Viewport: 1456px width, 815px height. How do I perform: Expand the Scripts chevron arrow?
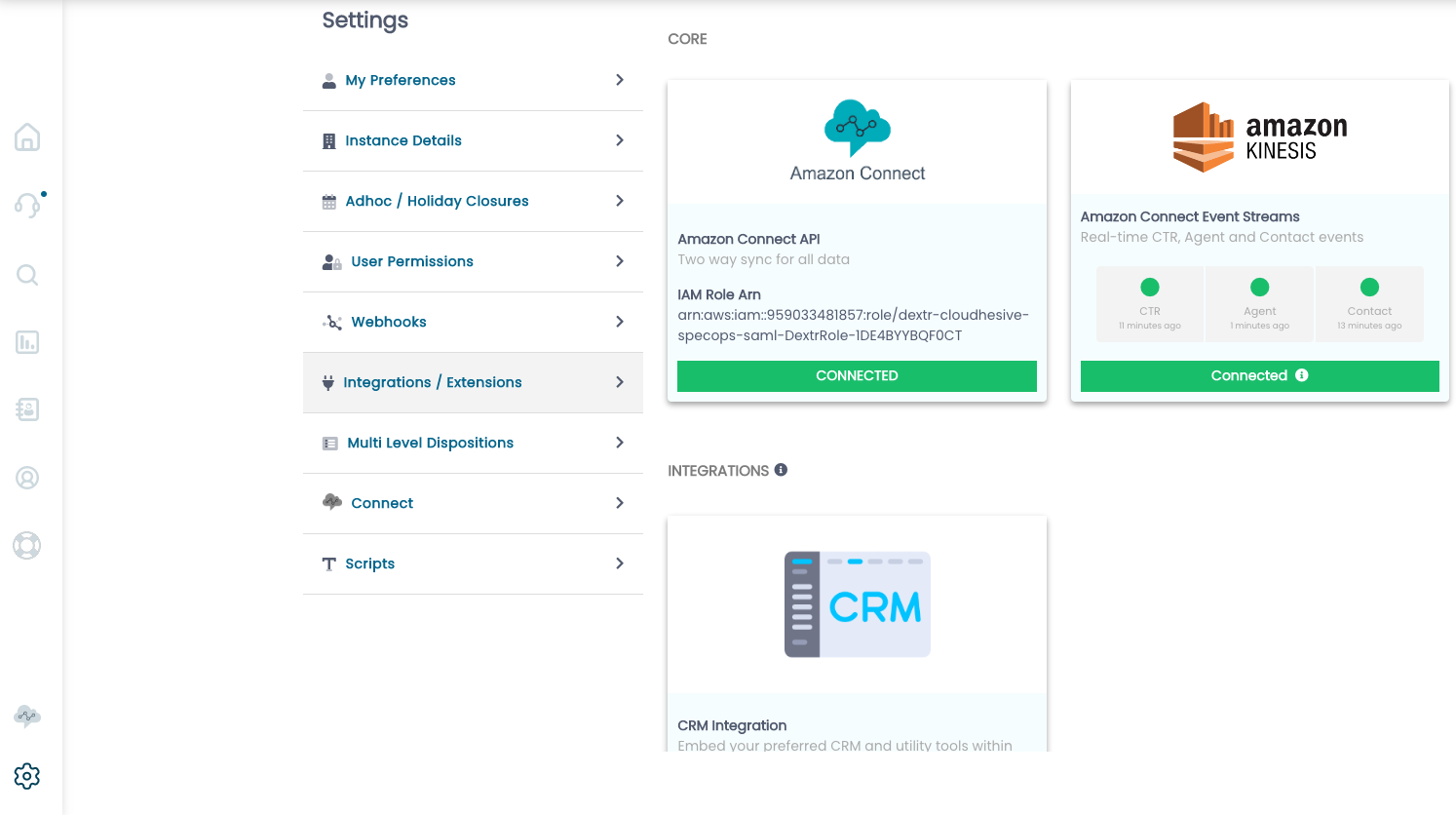(x=620, y=563)
